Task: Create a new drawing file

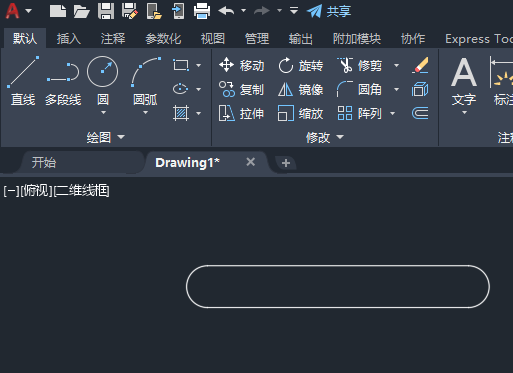Action: coord(58,11)
